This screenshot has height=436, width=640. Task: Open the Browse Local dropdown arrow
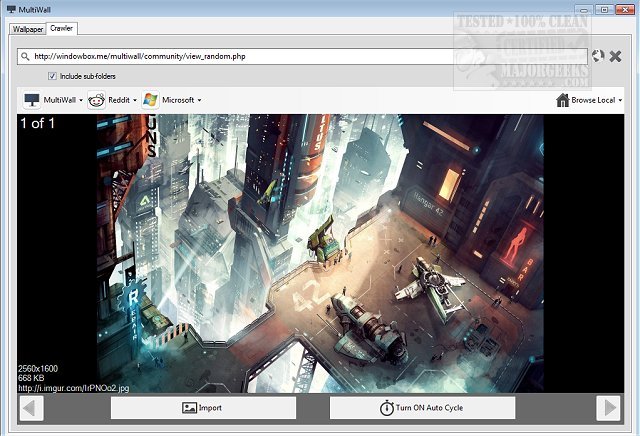pyautogui.click(x=620, y=100)
